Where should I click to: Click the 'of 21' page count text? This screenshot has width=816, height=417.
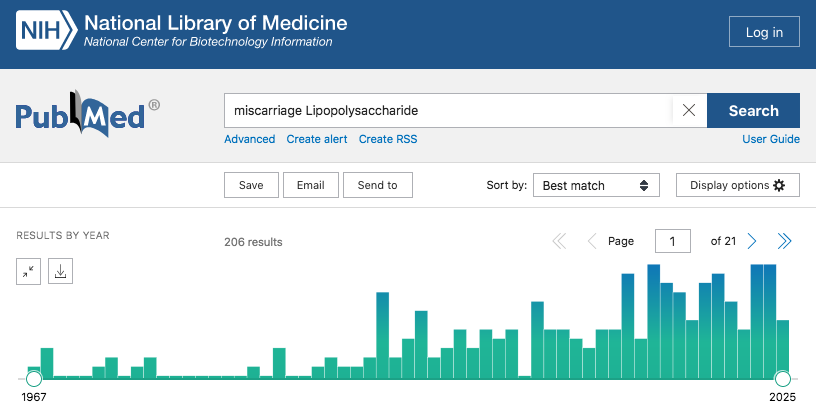(x=723, y=241)
